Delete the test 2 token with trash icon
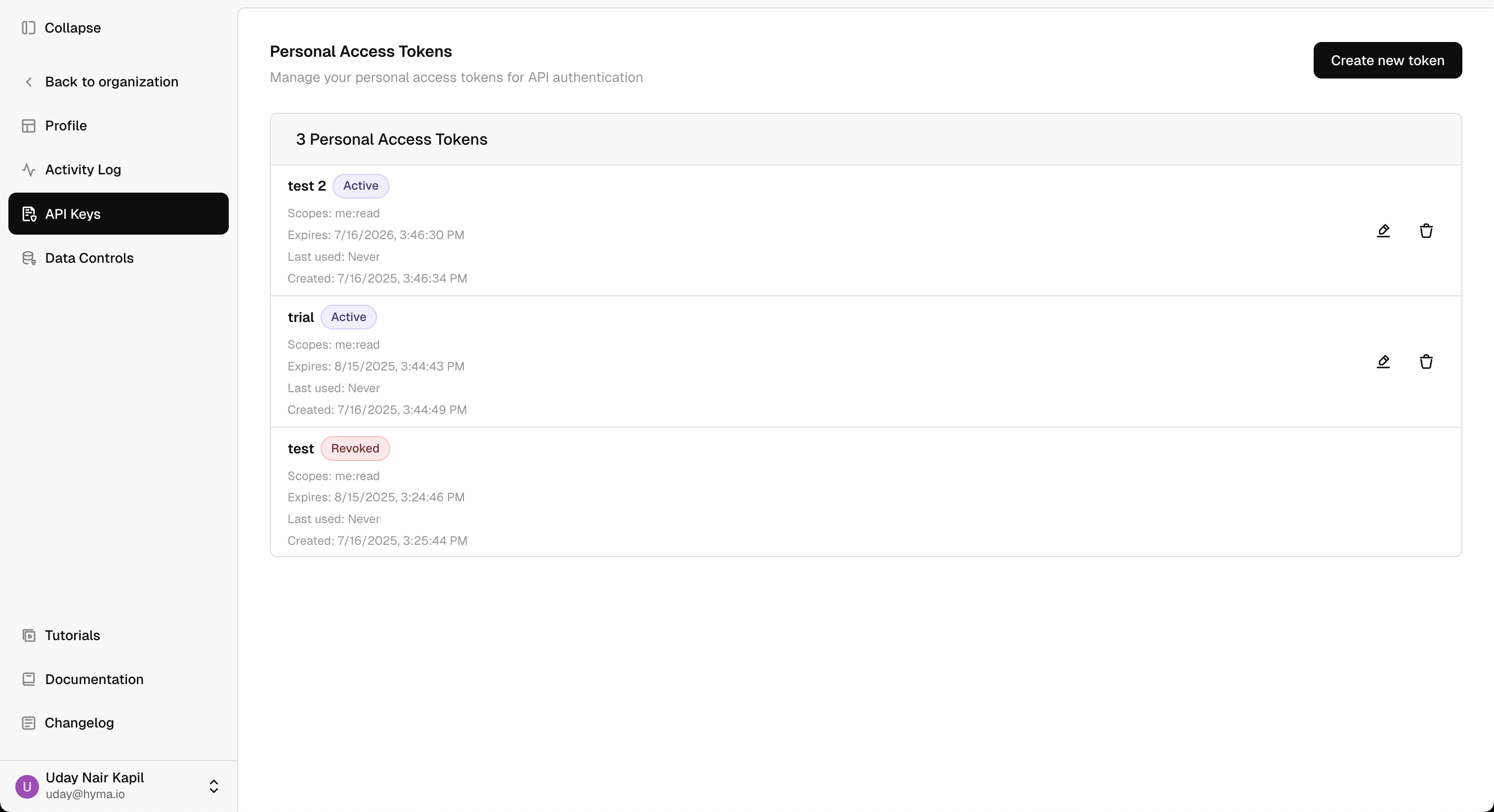Viewport: 1494px width, 812px height. pyautogui.click(x=1426, y=231)
